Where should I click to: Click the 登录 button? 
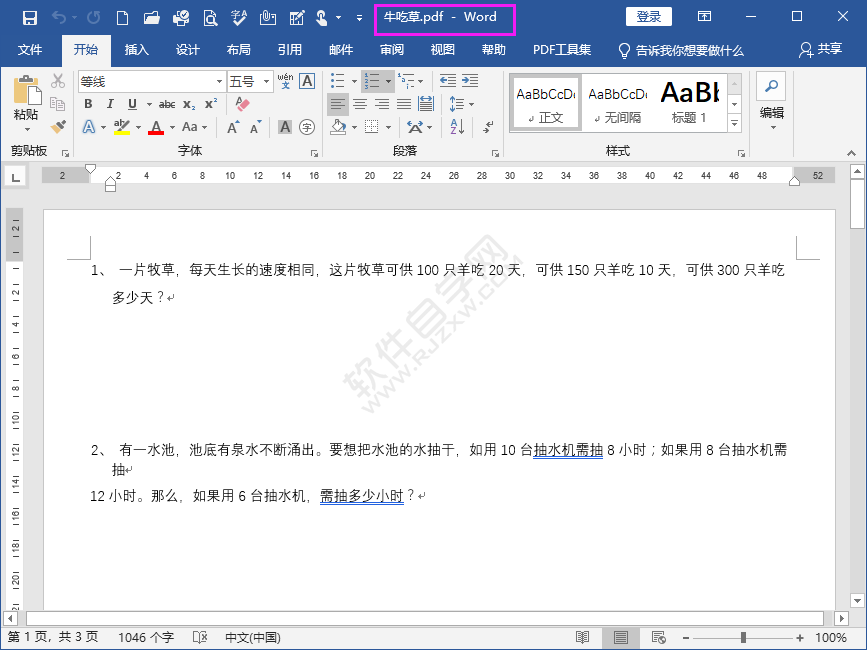coord(648,16)
